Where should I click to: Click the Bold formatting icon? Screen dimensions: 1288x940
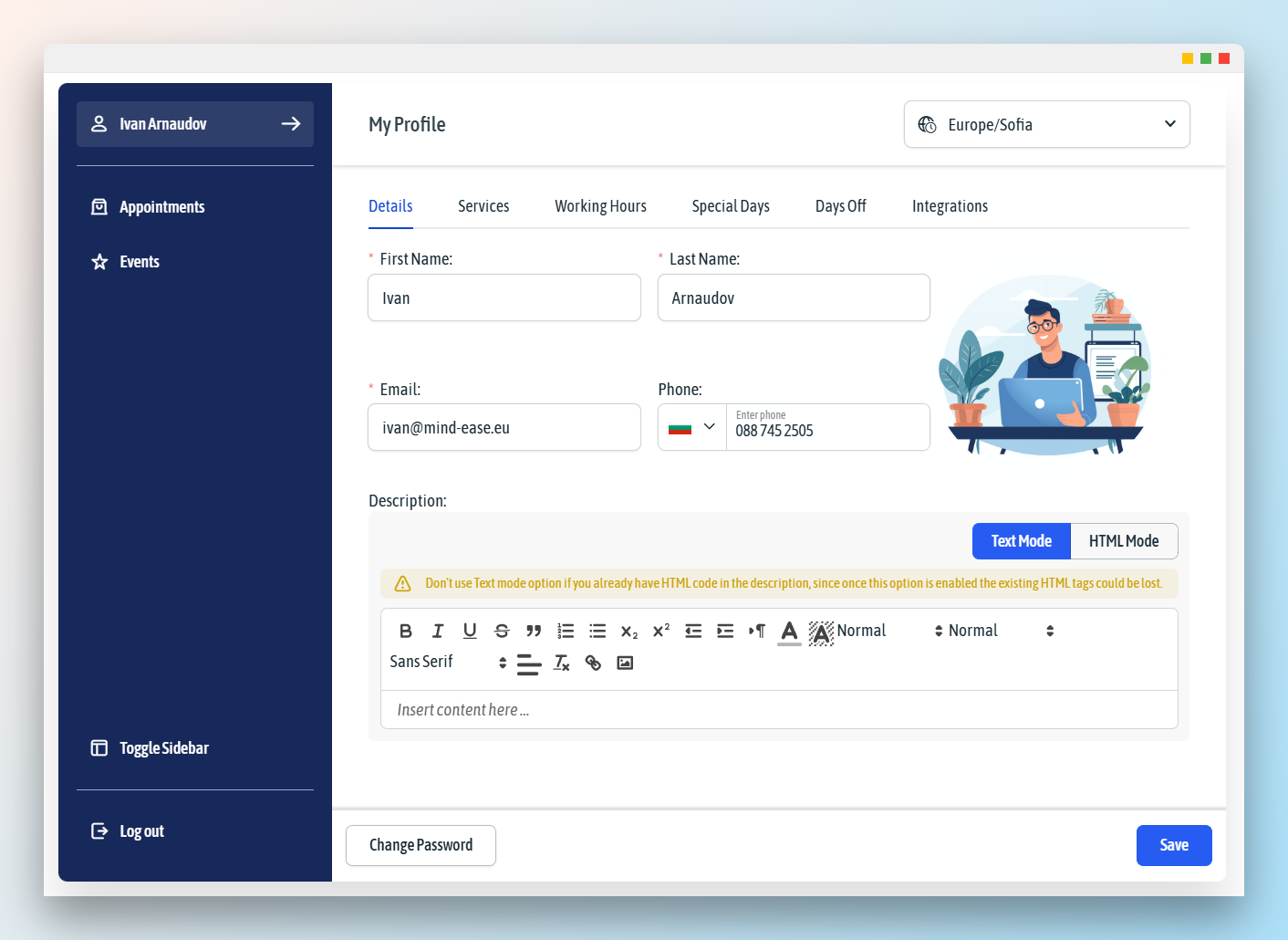click(x=406, y=631)
